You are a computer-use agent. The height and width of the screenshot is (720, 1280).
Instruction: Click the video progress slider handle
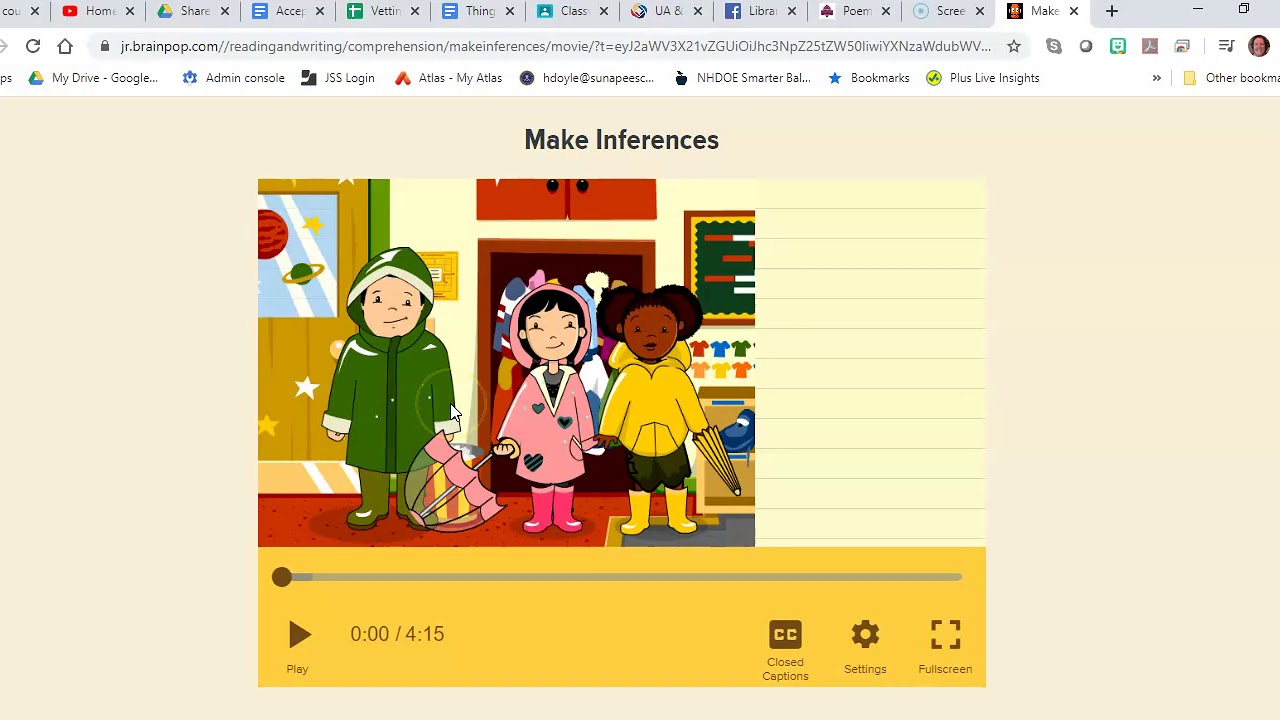point(281,577)
